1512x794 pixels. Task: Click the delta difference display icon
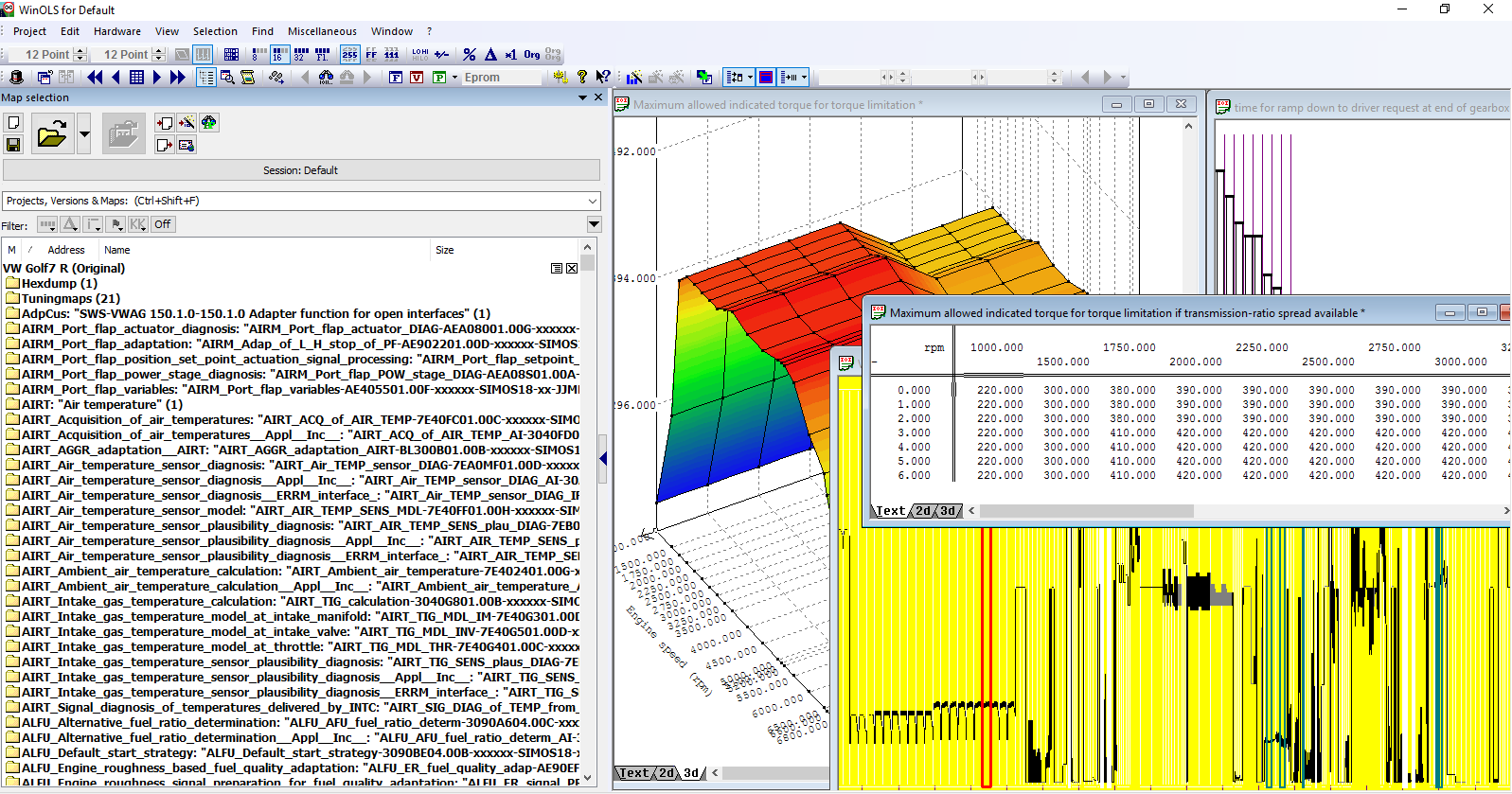tap(490, 55)
